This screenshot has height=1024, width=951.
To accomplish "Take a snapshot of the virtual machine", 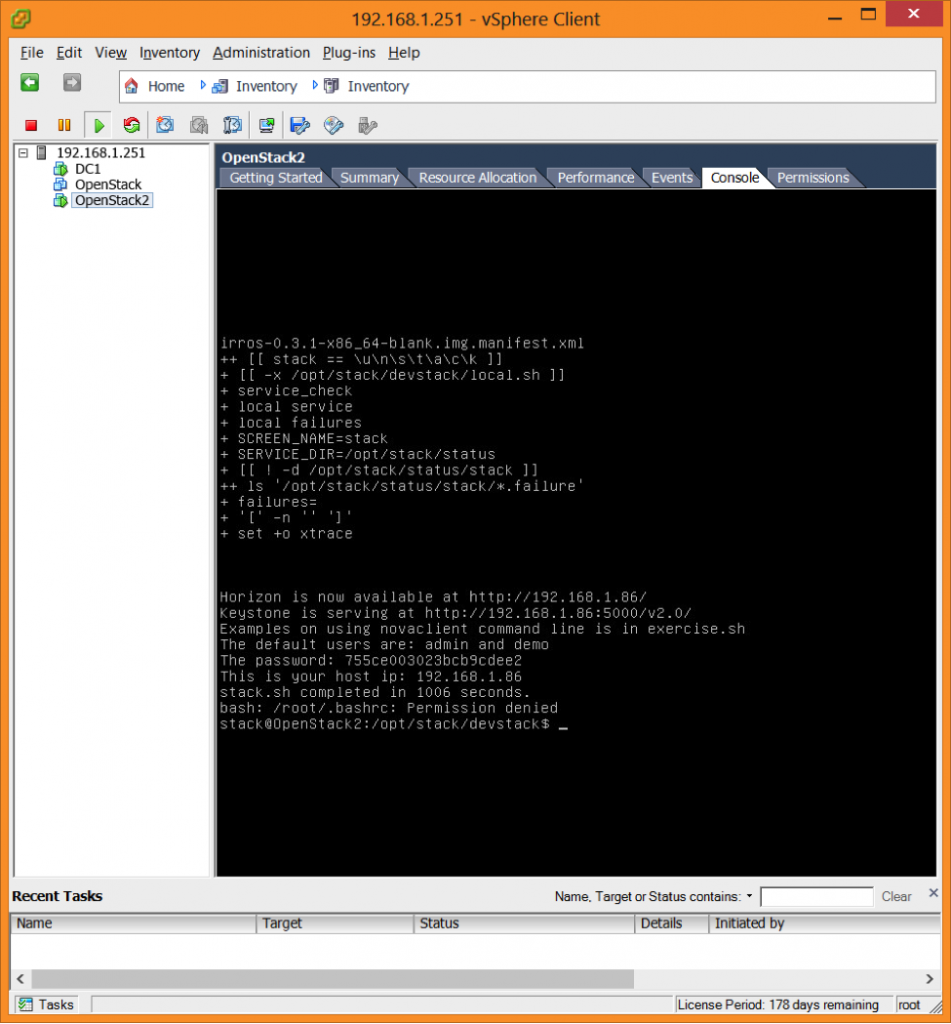I will click(x=165, y=125).
